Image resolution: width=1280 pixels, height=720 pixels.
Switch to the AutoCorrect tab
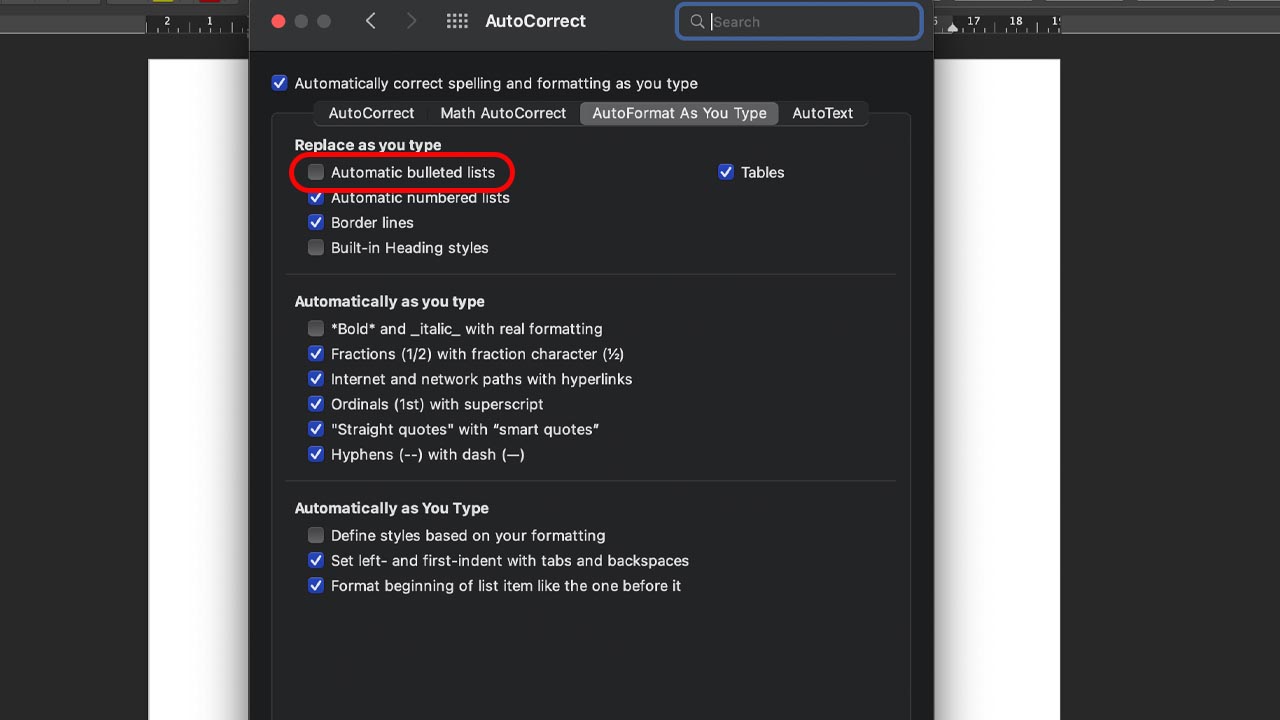click(371, 113)
